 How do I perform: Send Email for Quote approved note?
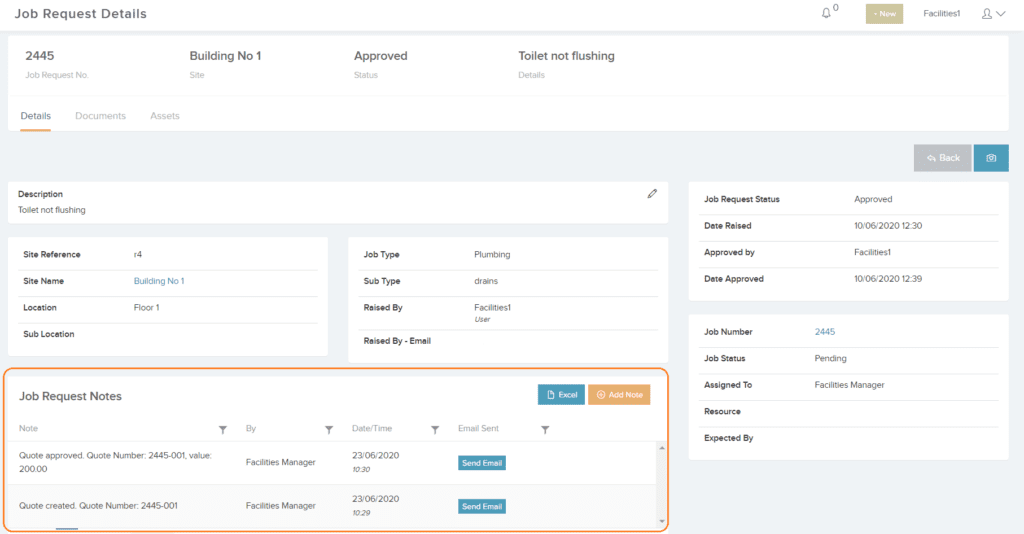click(x=482, y=463)
